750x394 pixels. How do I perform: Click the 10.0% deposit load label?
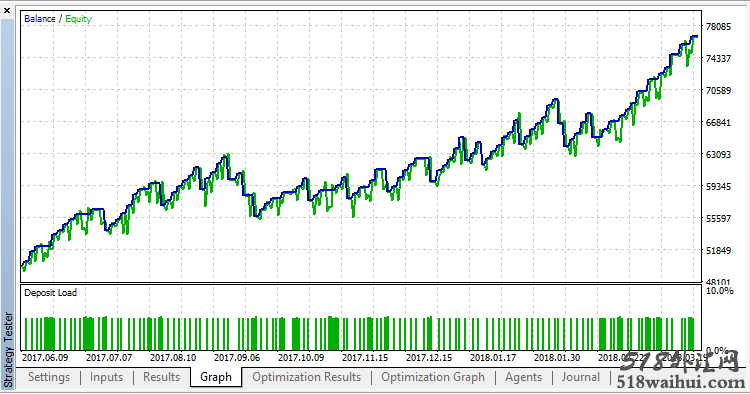(719, 291)
